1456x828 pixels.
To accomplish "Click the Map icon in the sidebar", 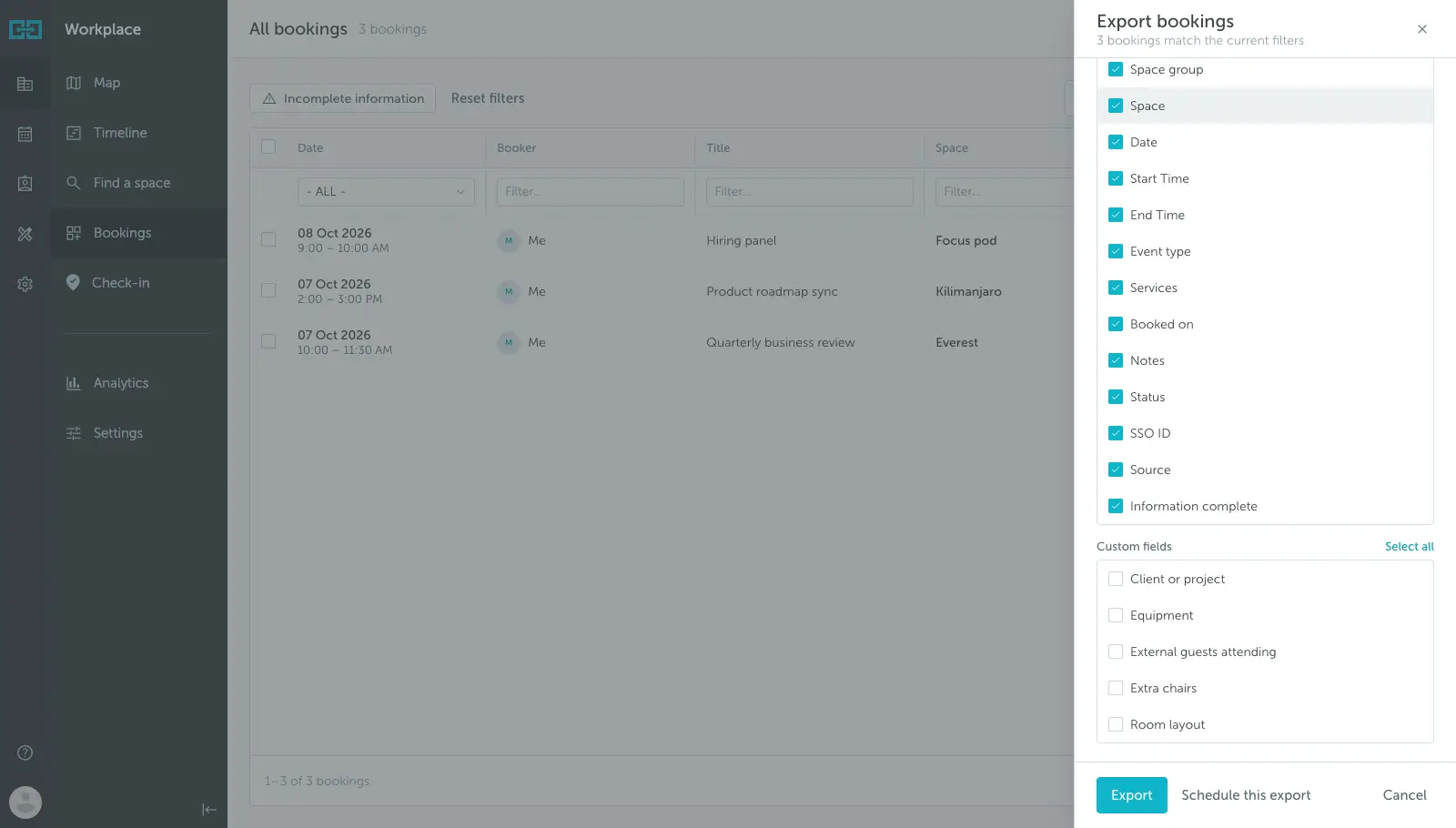I will (74, 83).
